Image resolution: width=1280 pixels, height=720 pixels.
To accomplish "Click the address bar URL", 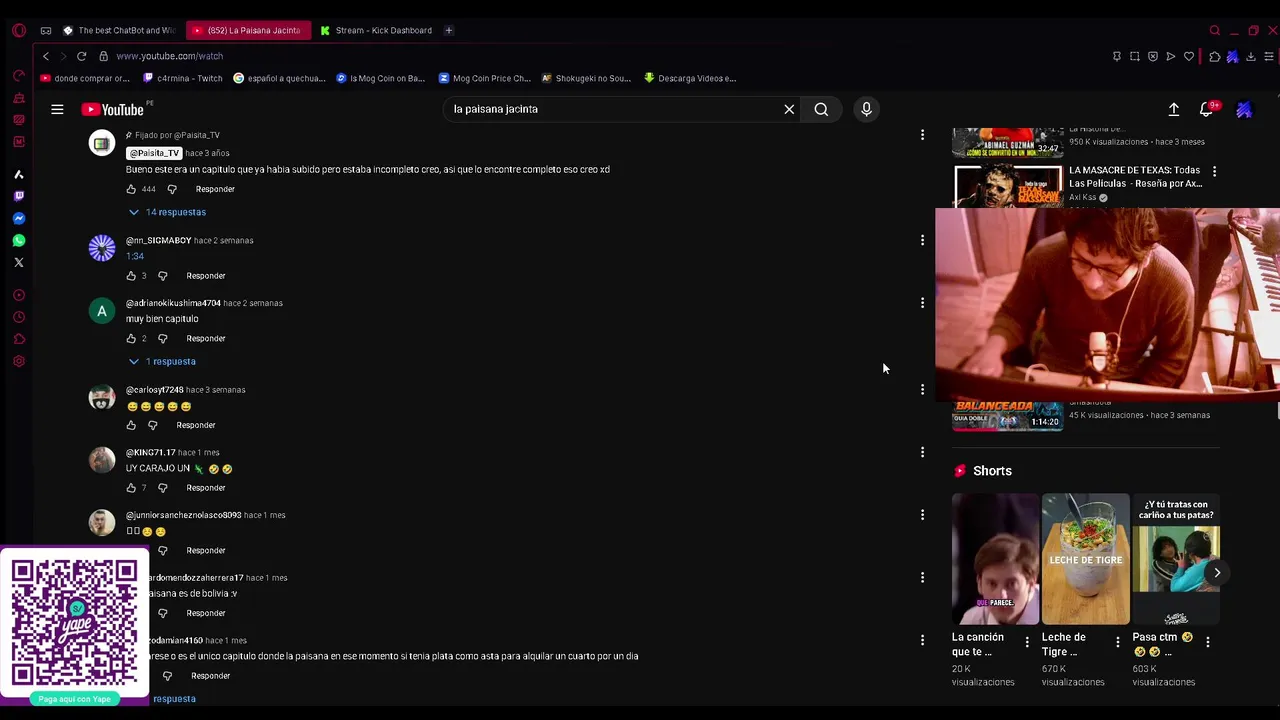I will click(169, 56).
